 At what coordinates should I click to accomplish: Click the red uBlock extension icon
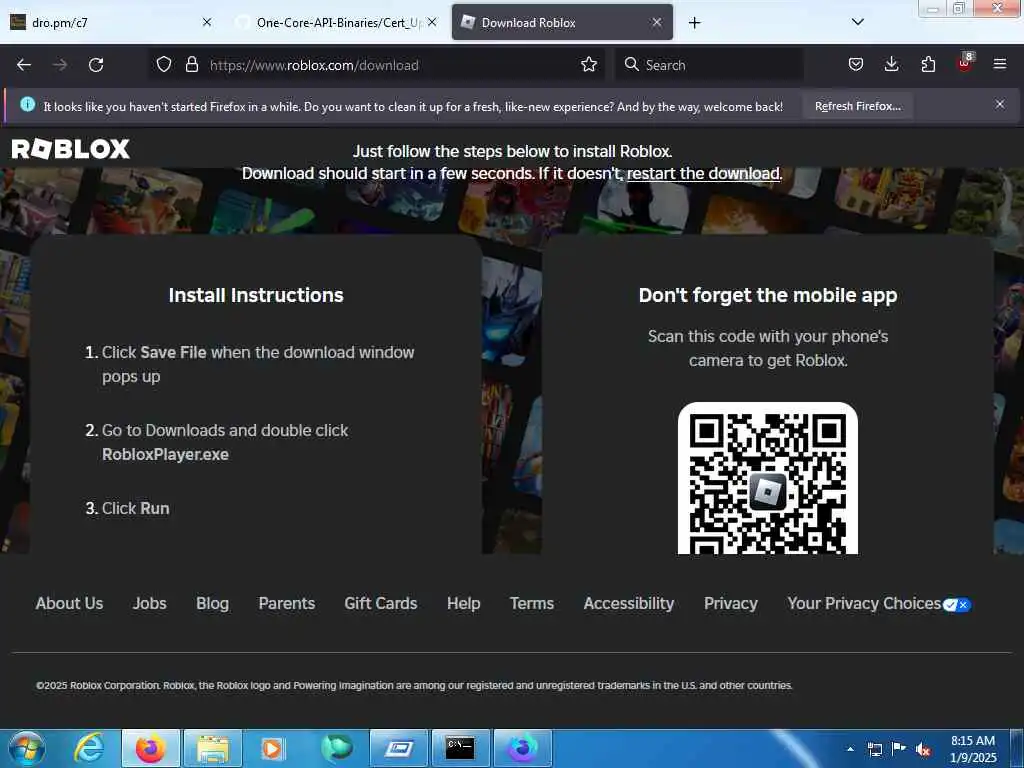(965, 63)
